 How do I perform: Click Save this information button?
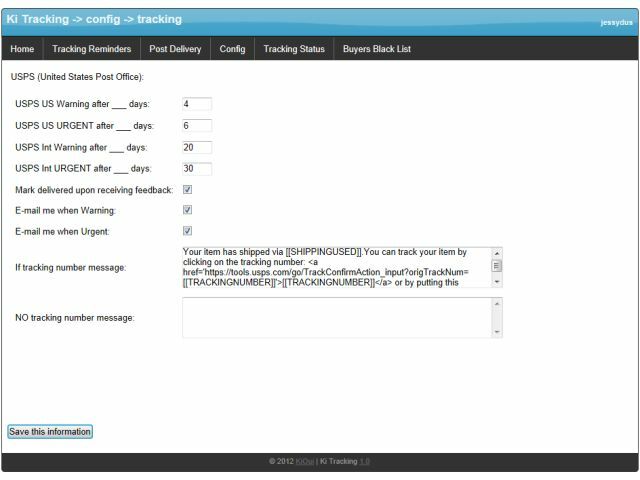point(50,432)
